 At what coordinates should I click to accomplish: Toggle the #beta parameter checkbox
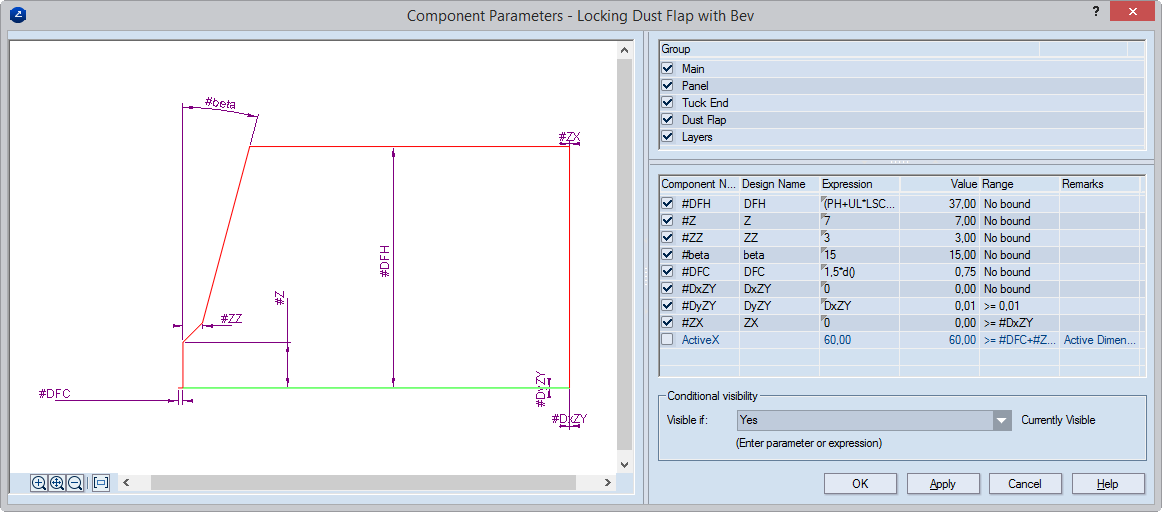click(x=668, y=255)
